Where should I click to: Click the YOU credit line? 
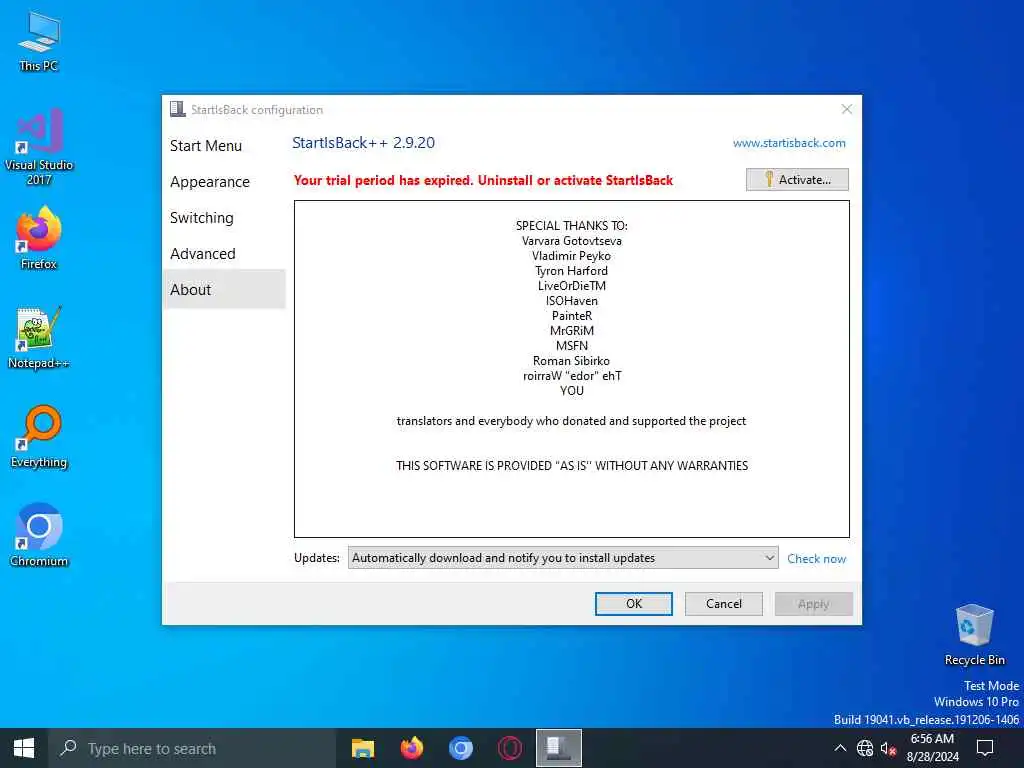571,391
